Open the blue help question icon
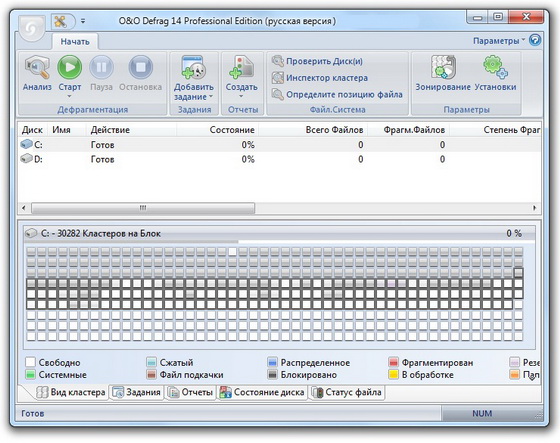Viewport: 560px width, 443px height. 535,40
